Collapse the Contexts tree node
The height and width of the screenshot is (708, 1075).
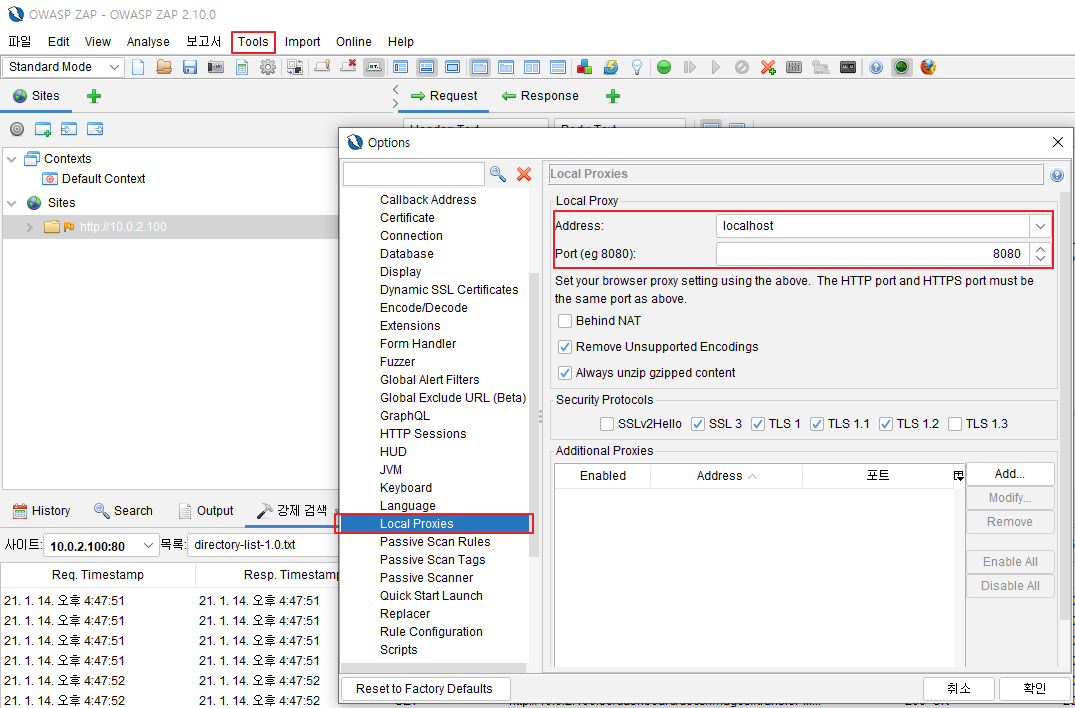pyautogui.click(x=12, y=159)
